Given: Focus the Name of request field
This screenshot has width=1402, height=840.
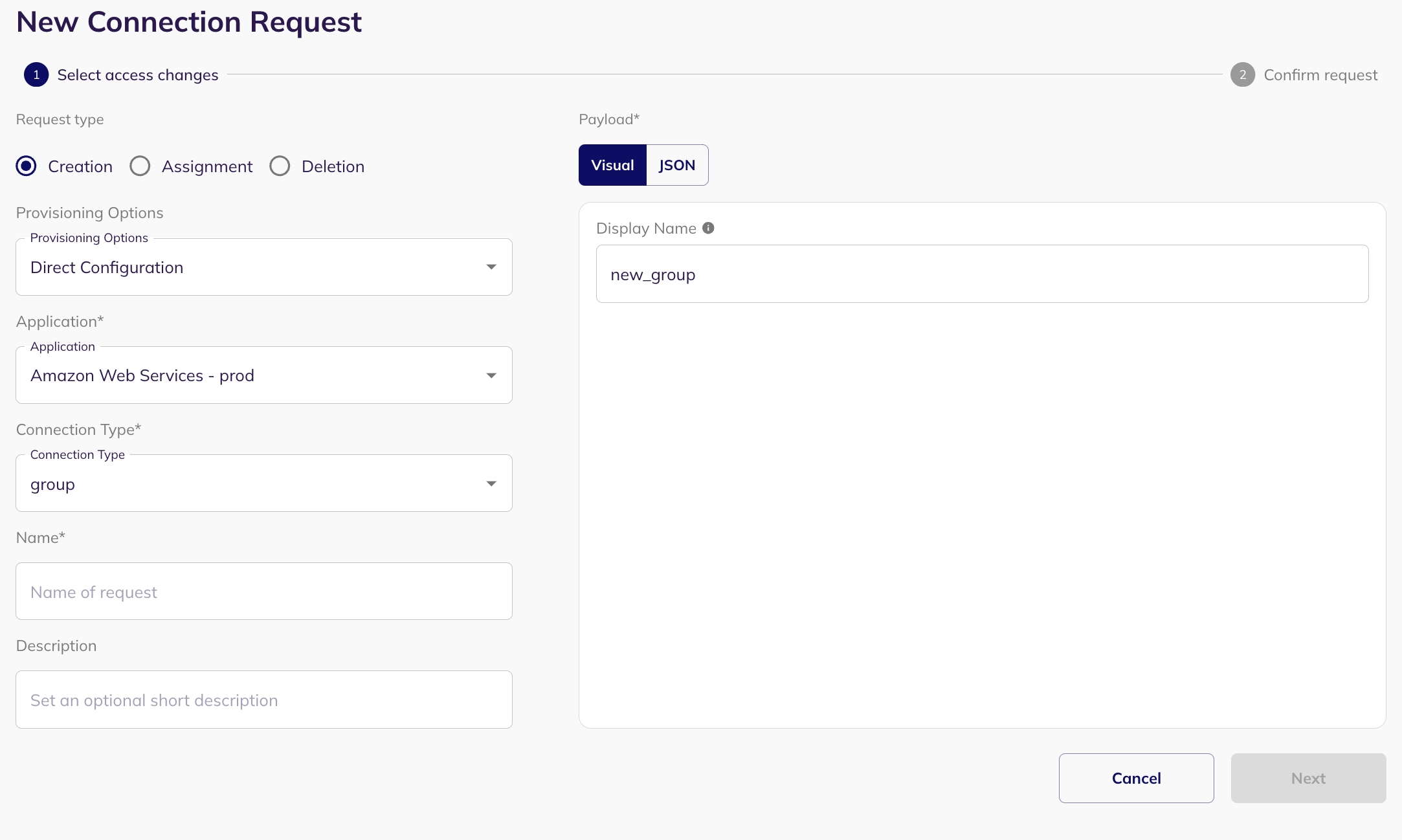Looking at the screenshot, I should (x=263, y=591).
